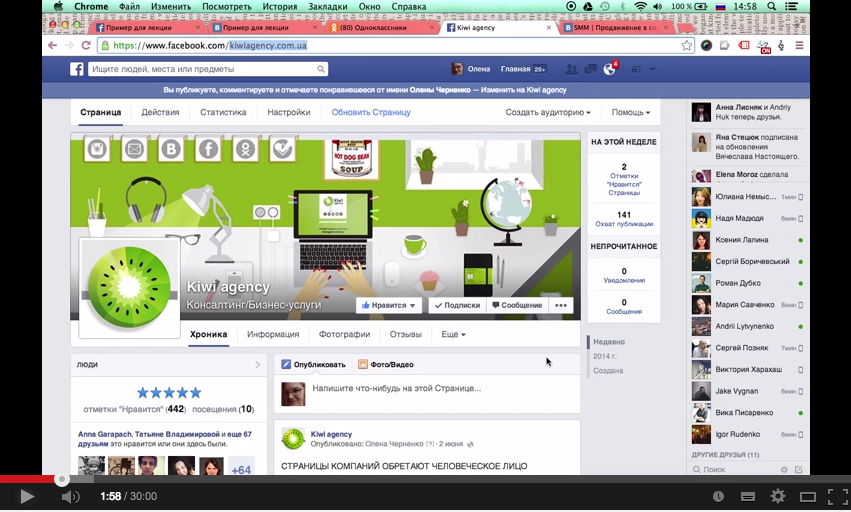Toggle the Подписки following button
Screen dimensions: 851x512
tap(458, 305)
